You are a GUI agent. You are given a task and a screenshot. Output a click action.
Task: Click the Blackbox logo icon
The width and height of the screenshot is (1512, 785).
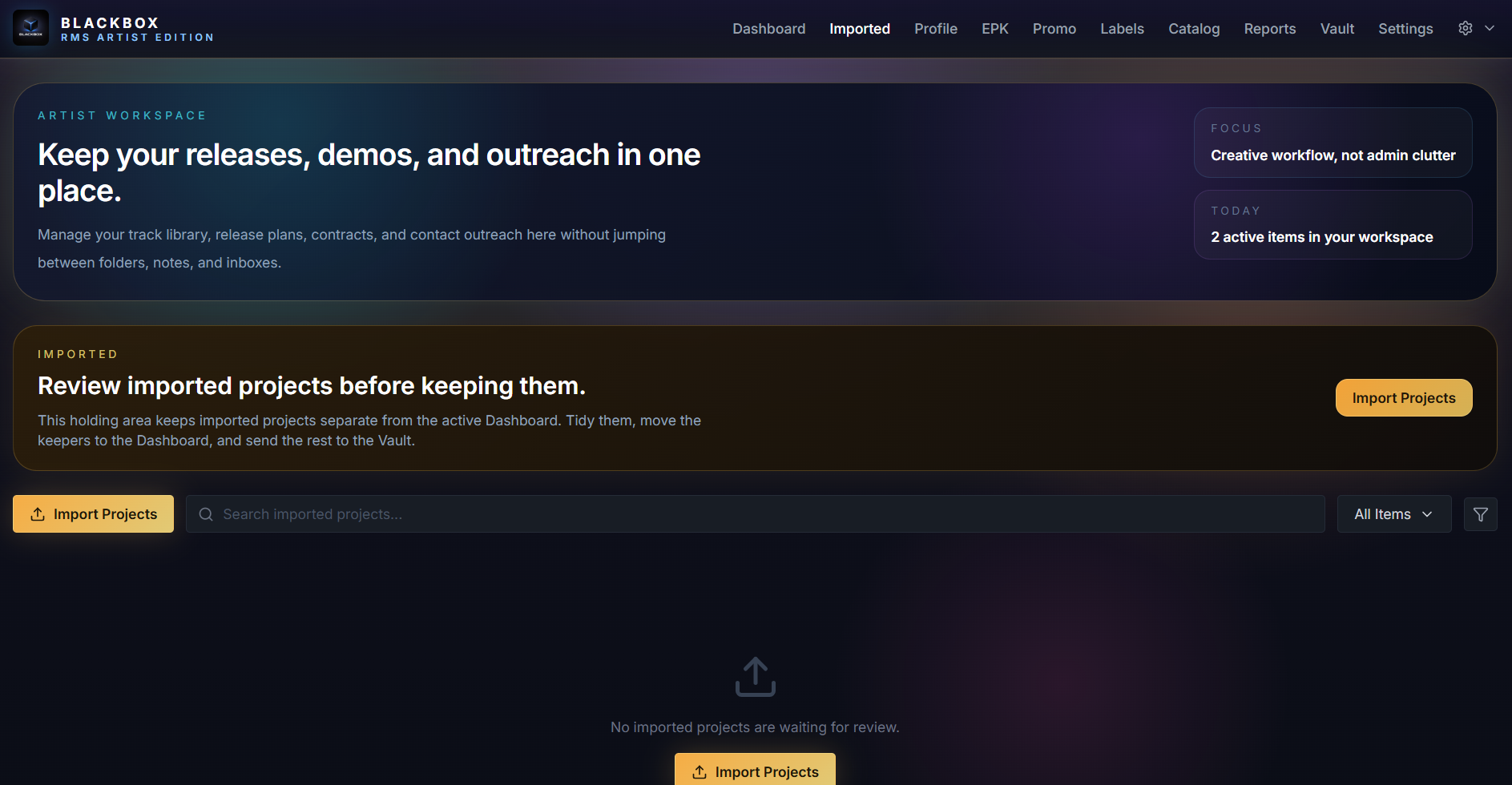coord(30,27)
